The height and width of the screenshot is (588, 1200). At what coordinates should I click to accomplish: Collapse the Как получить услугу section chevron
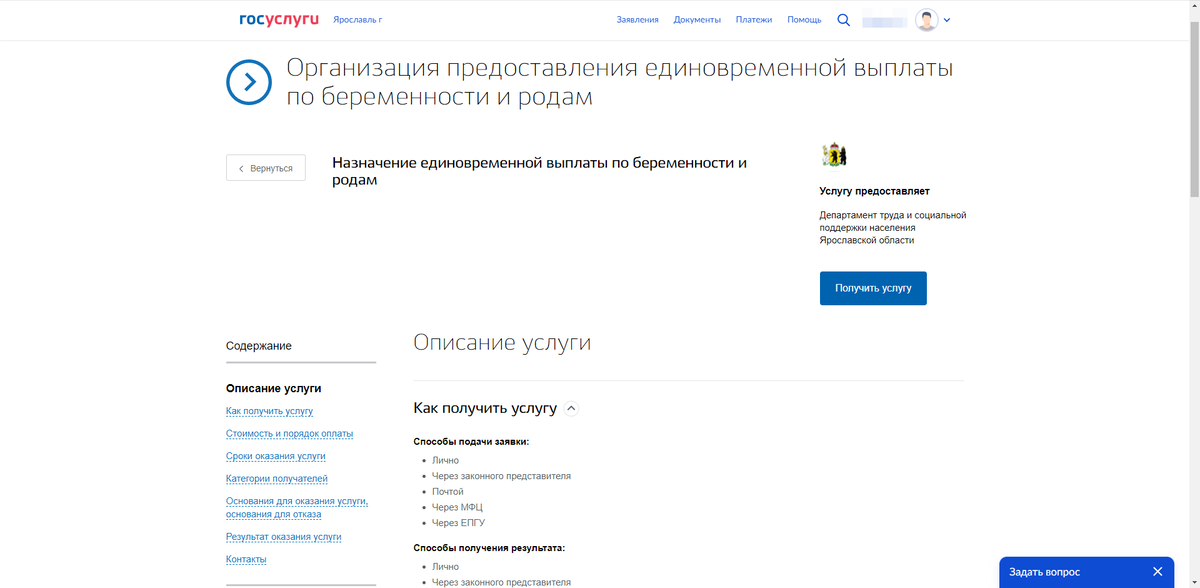(x=571, y=408)
